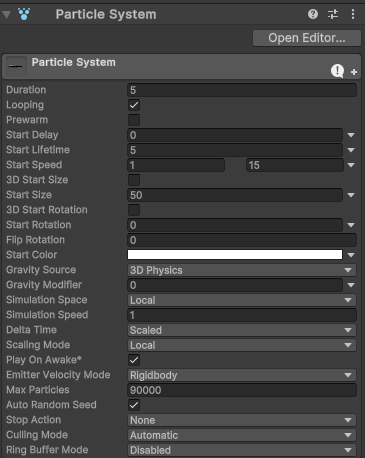The width and height of the screenshot is (365, 458).
Task: Click the Duration input field
Action: 242,90
